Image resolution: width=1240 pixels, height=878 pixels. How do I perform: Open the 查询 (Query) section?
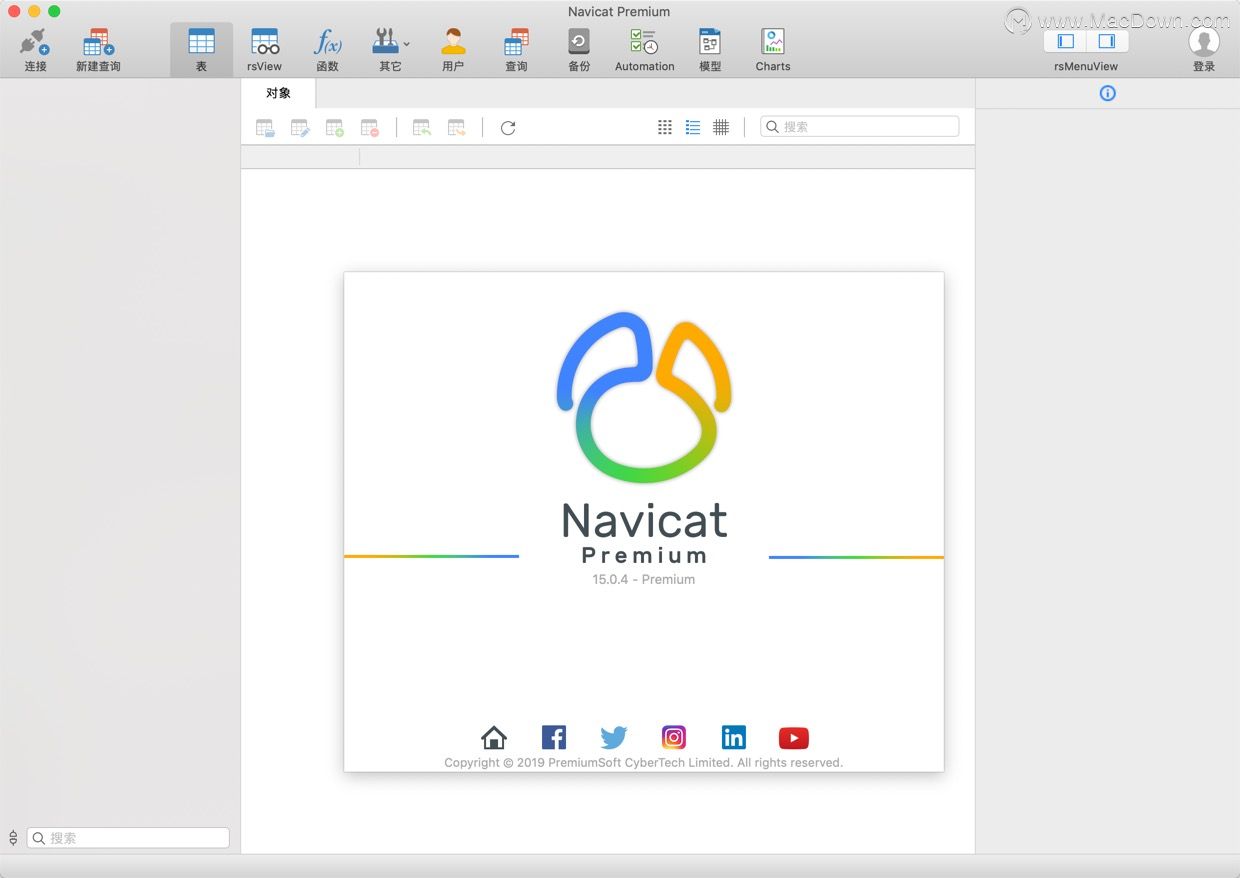tap(516, 50)
